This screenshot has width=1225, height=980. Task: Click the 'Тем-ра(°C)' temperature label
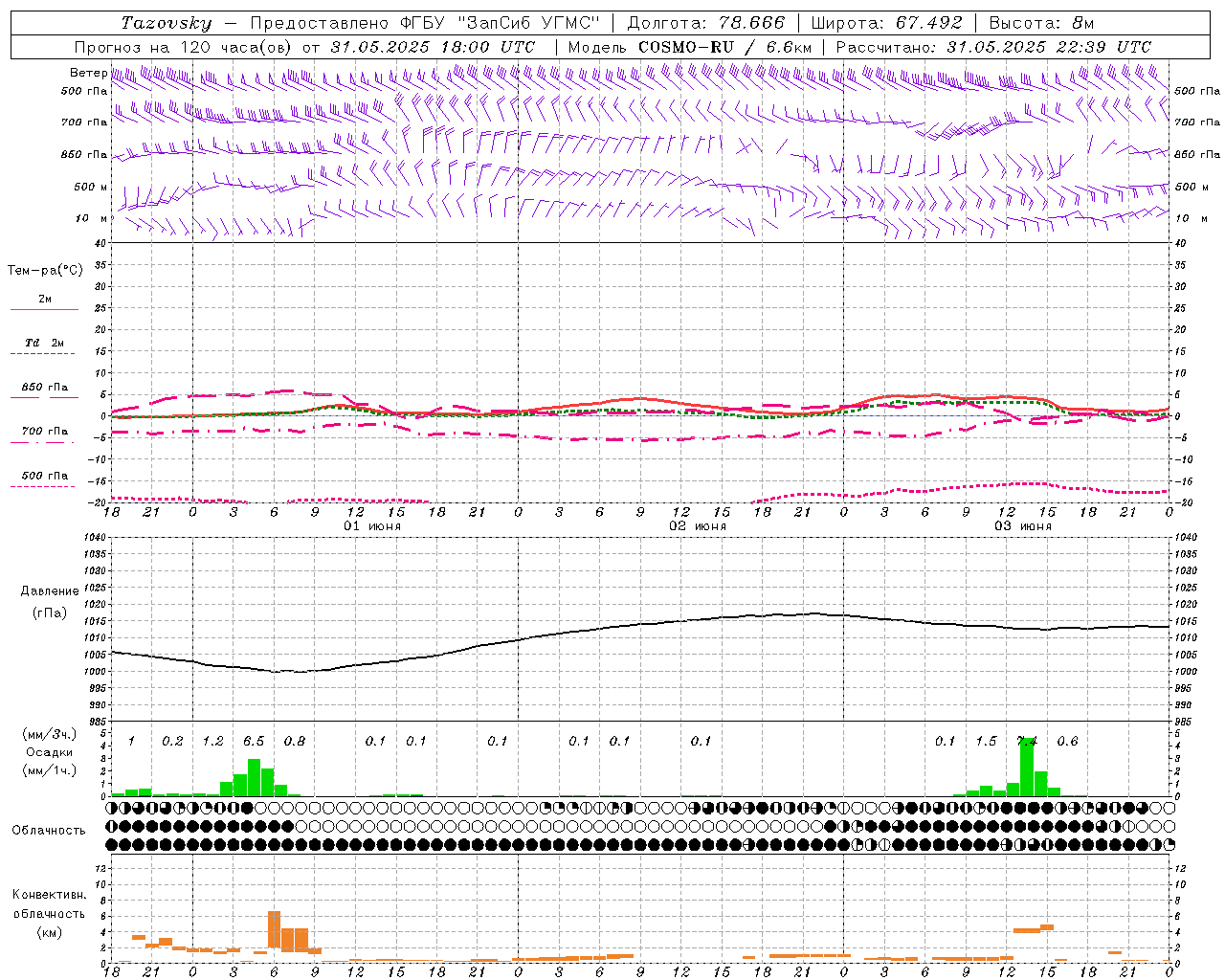tap(45, 271)
